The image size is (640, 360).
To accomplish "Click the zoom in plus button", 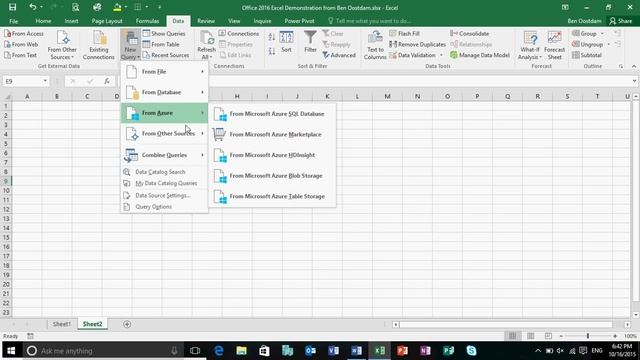I will coord(615,336).
